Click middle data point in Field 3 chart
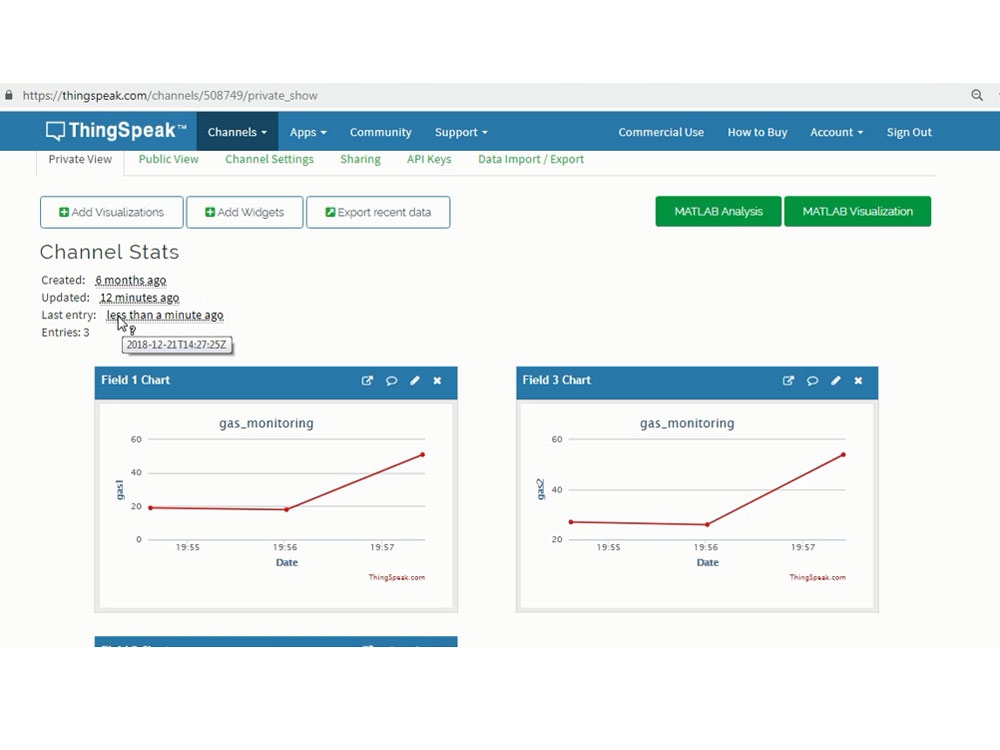 707,524
